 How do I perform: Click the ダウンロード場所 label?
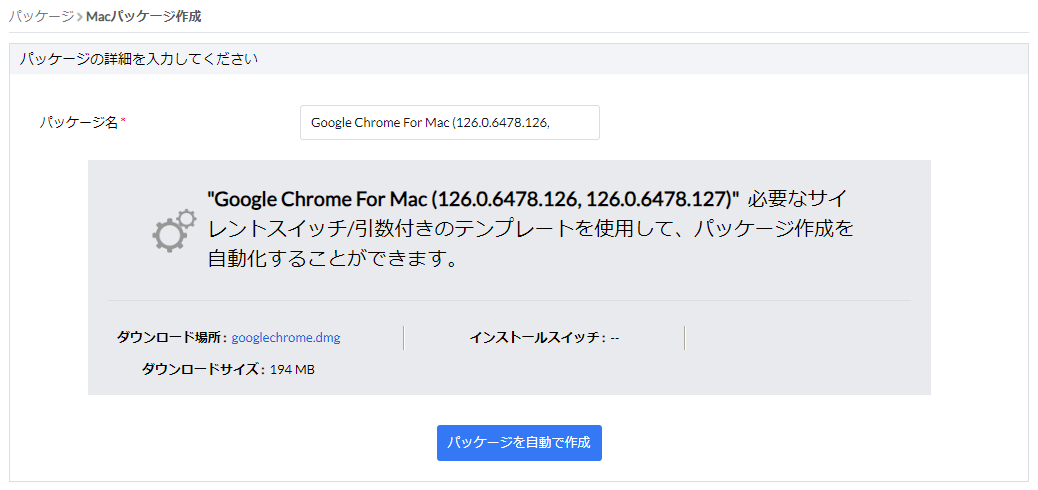(171, 338)
